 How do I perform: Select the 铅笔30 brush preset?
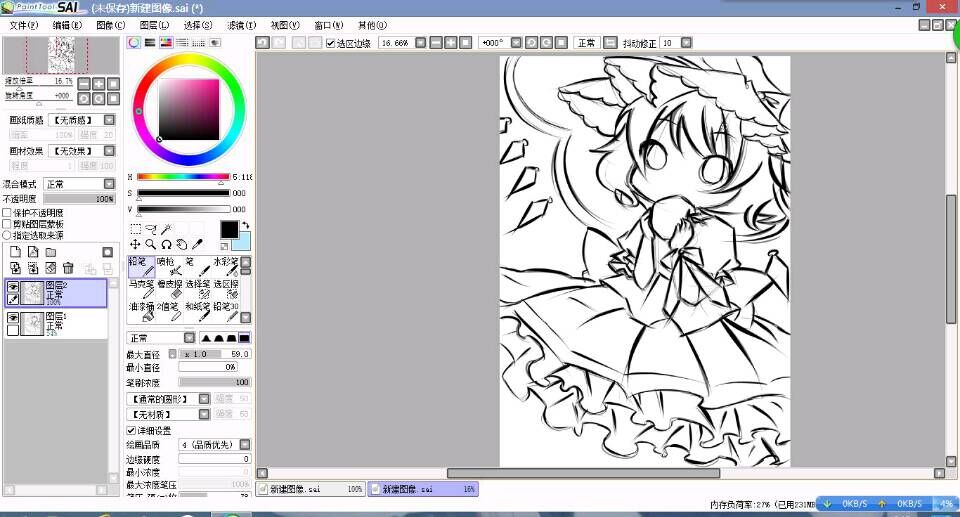click(x=225, y=312)
